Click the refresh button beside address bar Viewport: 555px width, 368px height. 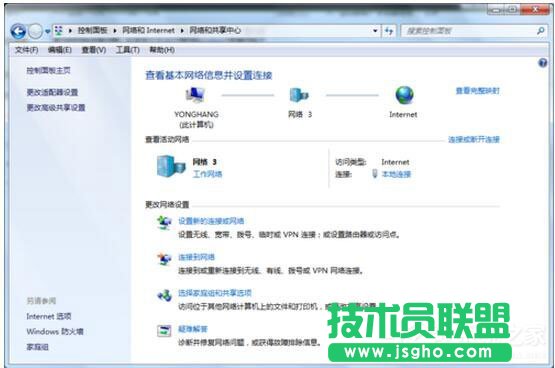click(x=389, y=31)
